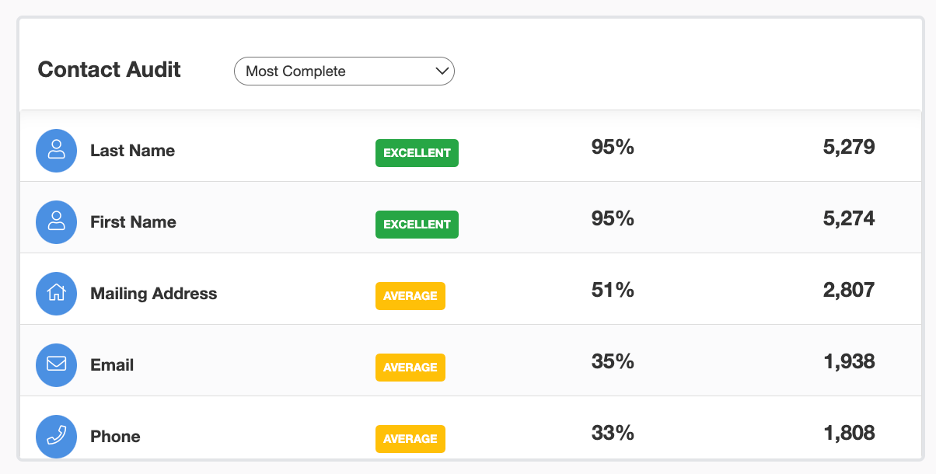Click the 5,279 count for Last Name
Image resolution: width=936 pixels, height=474 pixels.
click(x=849, y=148)
